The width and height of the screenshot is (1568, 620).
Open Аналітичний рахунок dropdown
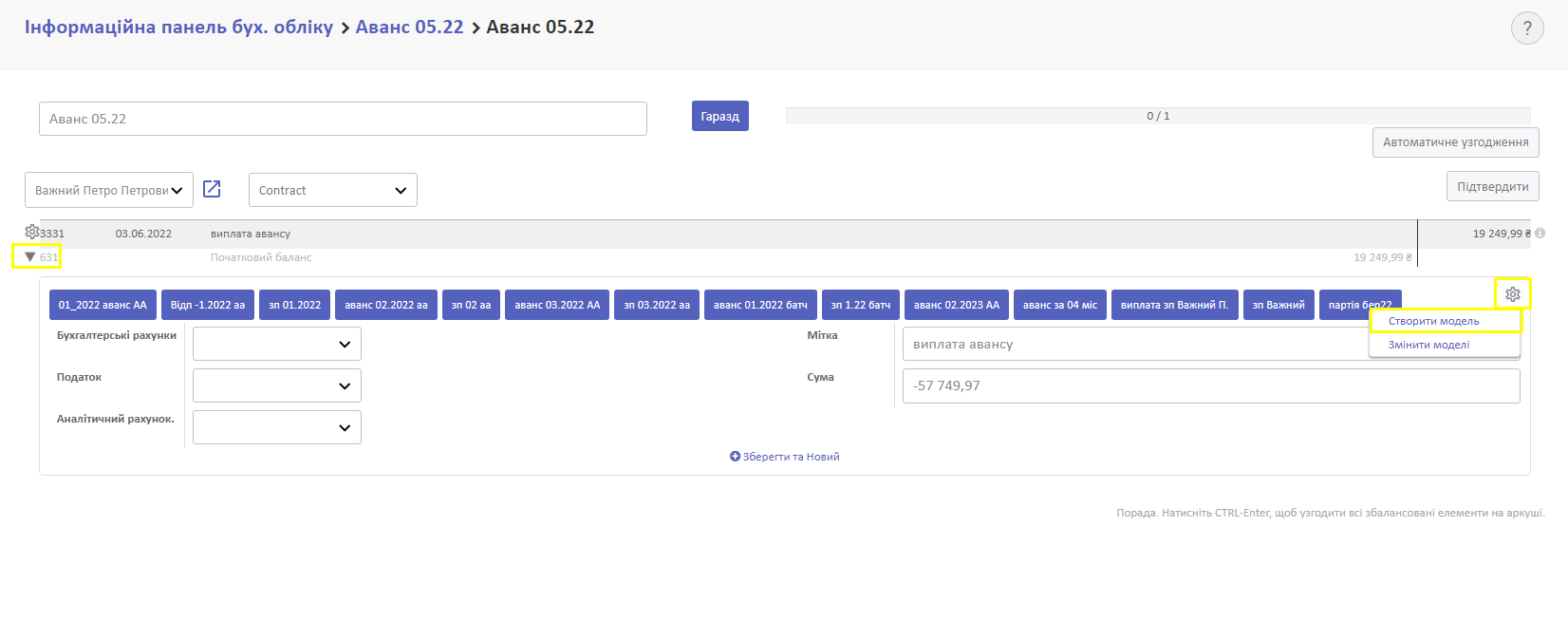click(x=276, y=427)
